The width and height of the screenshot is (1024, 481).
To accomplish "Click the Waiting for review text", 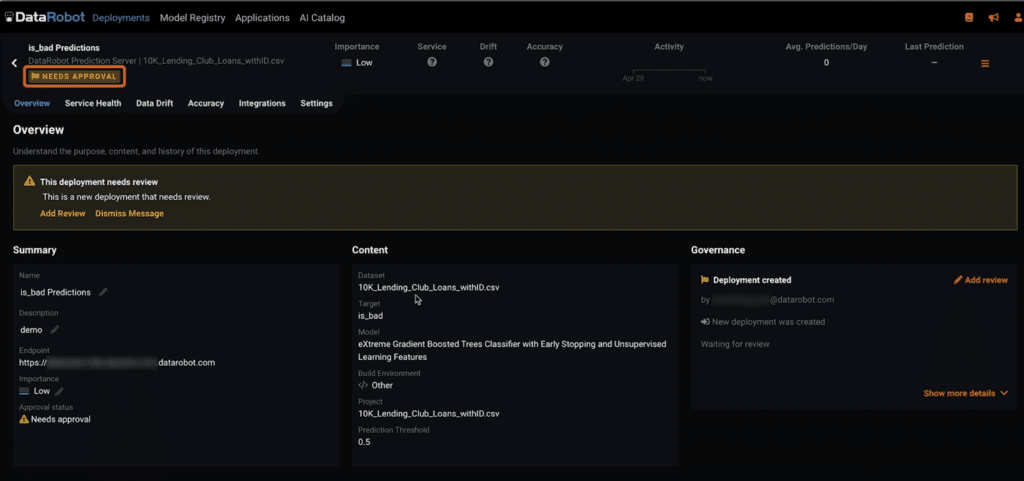I will 735,344.
